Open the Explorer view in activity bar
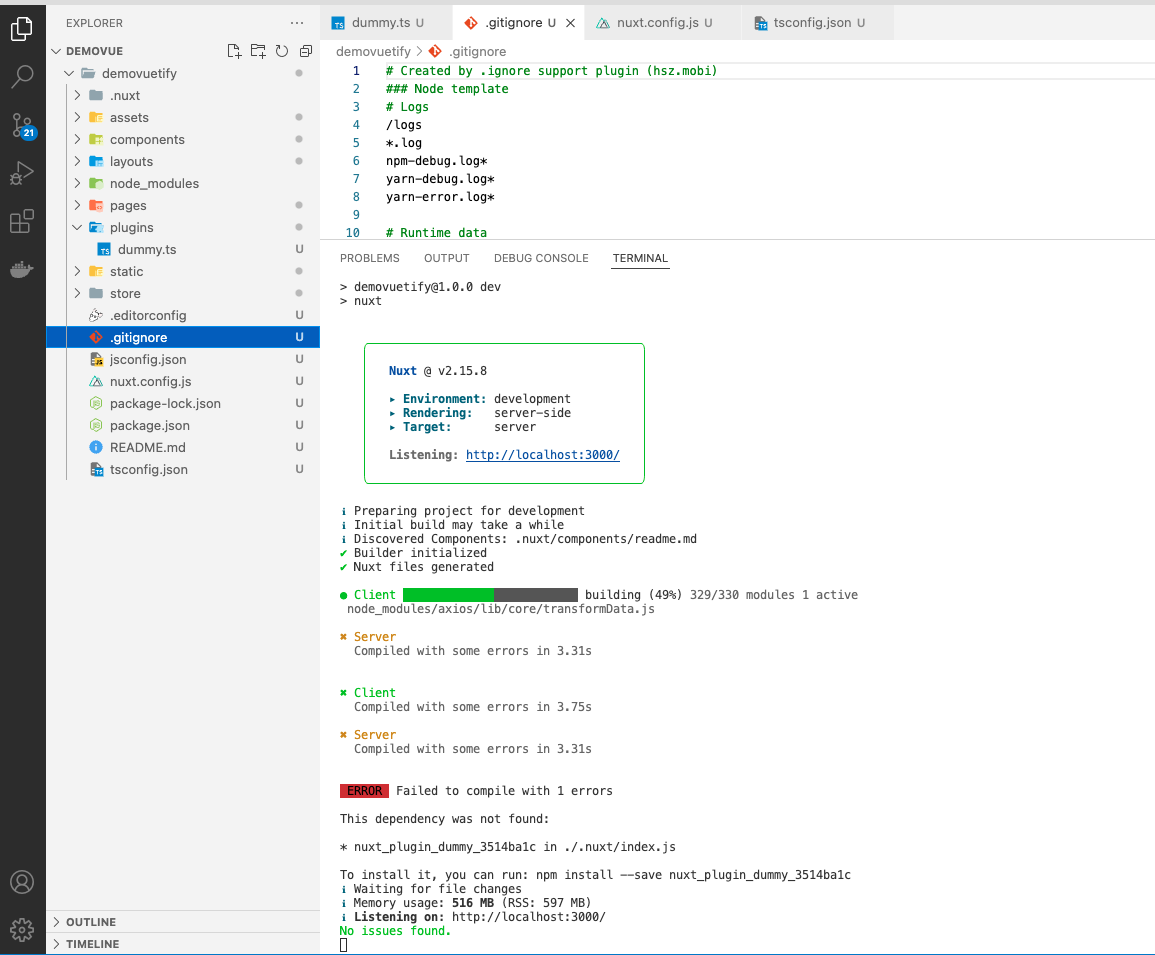Image resolution: width=1155 pixels, height=955 pixels. pyautogui.click(x=22, y=29)
